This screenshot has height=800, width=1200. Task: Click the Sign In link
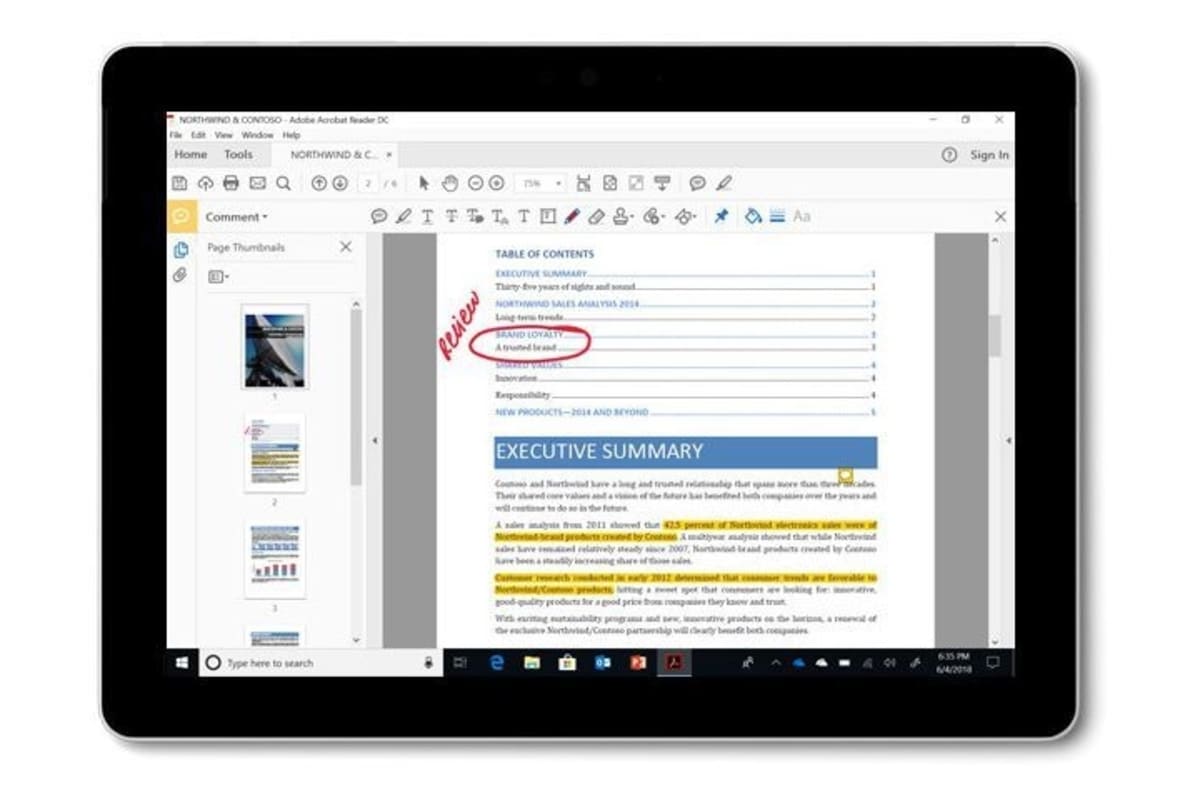[x=989, y=155]
